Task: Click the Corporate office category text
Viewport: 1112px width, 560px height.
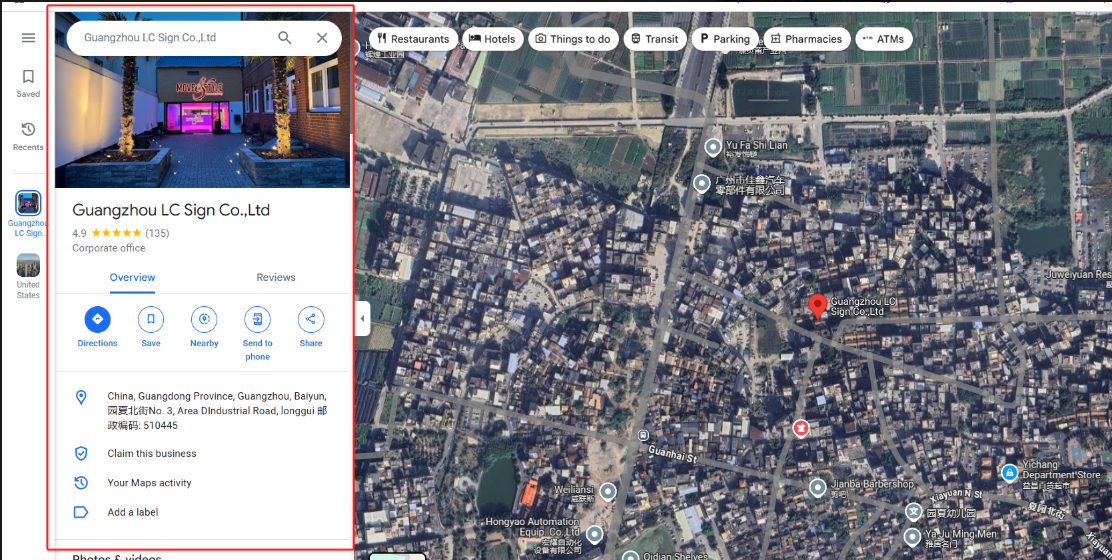Action: coord(109,248)
